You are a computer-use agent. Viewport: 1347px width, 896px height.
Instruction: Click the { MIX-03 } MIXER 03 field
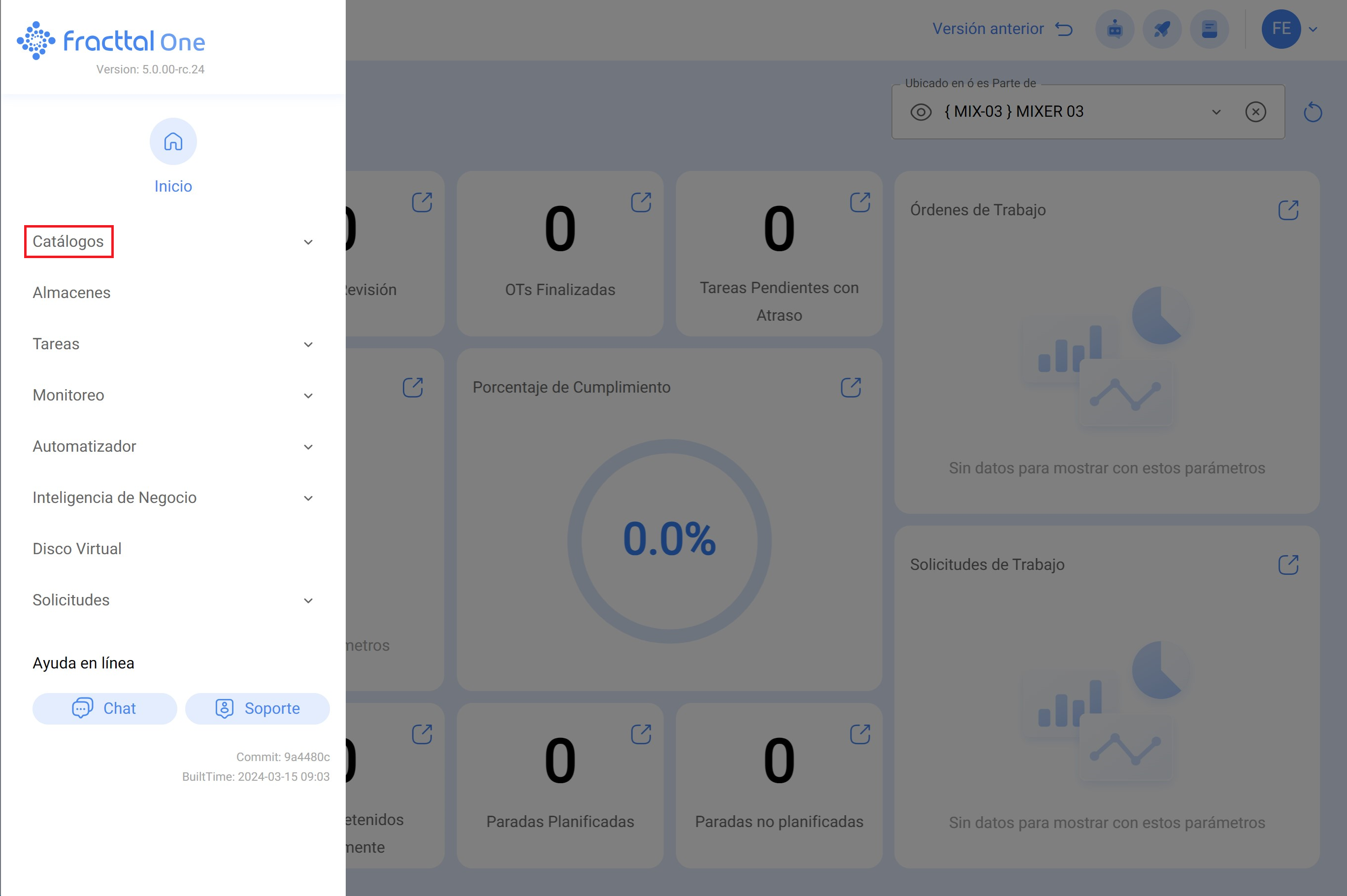(x=1087, y=112)
